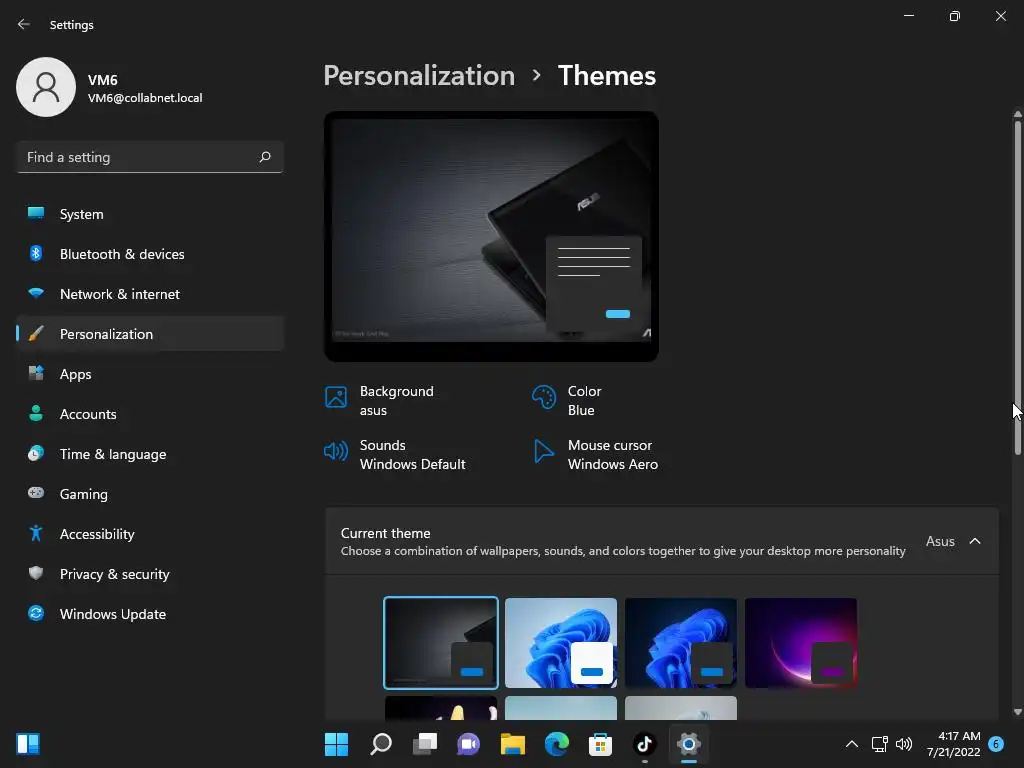Open Time & language settings

coord(150,454)
